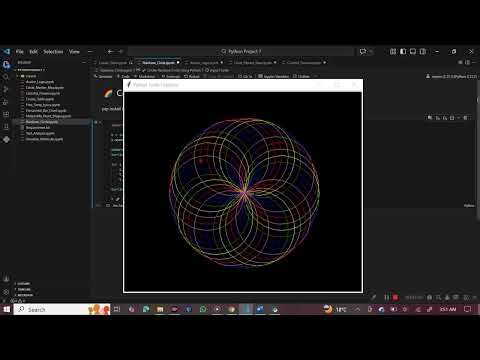This screenshot has width=480, height=360.
Task: Open Outline from the notebook toolbar
Action: [301, 76]
